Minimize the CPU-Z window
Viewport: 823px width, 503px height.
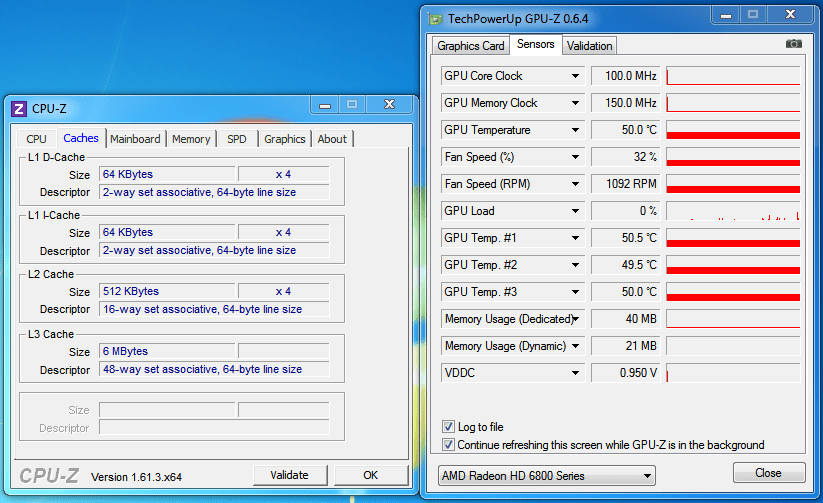325,104
